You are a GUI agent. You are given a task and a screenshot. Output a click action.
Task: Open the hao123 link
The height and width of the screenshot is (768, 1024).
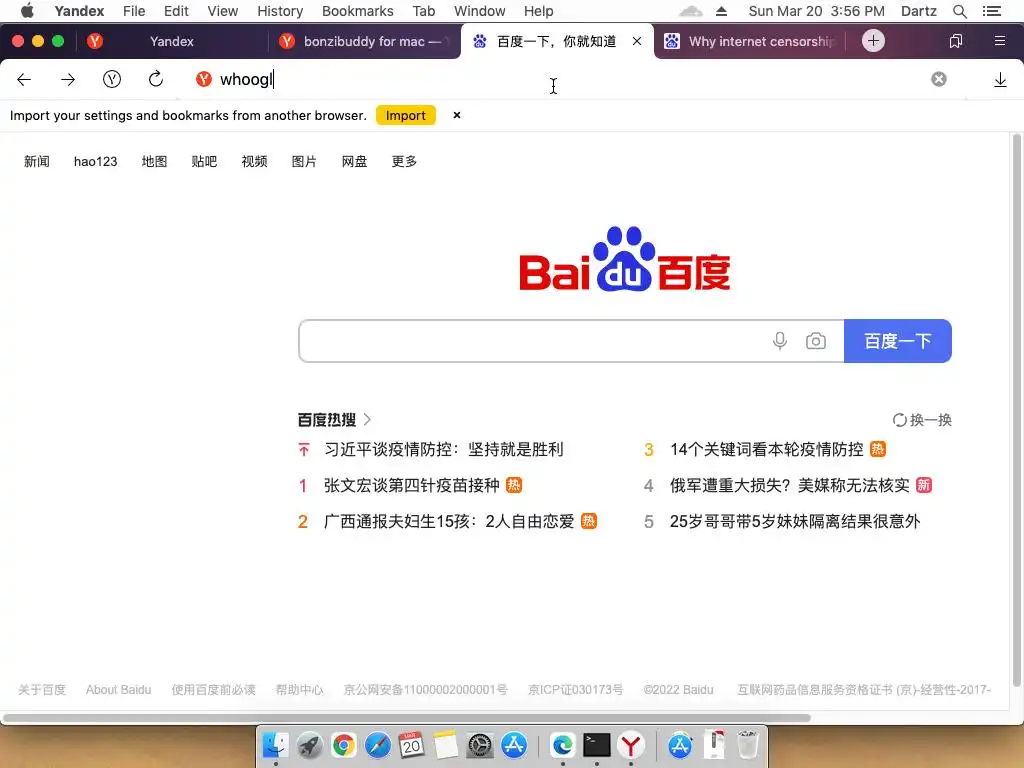[95, 161]
